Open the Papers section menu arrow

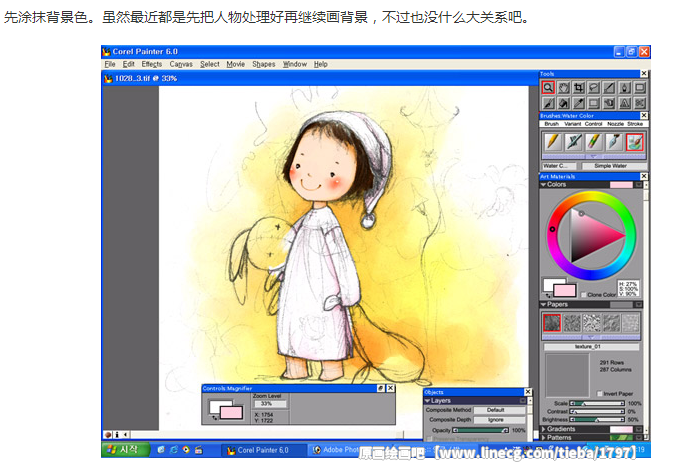[x=638, y=304]
